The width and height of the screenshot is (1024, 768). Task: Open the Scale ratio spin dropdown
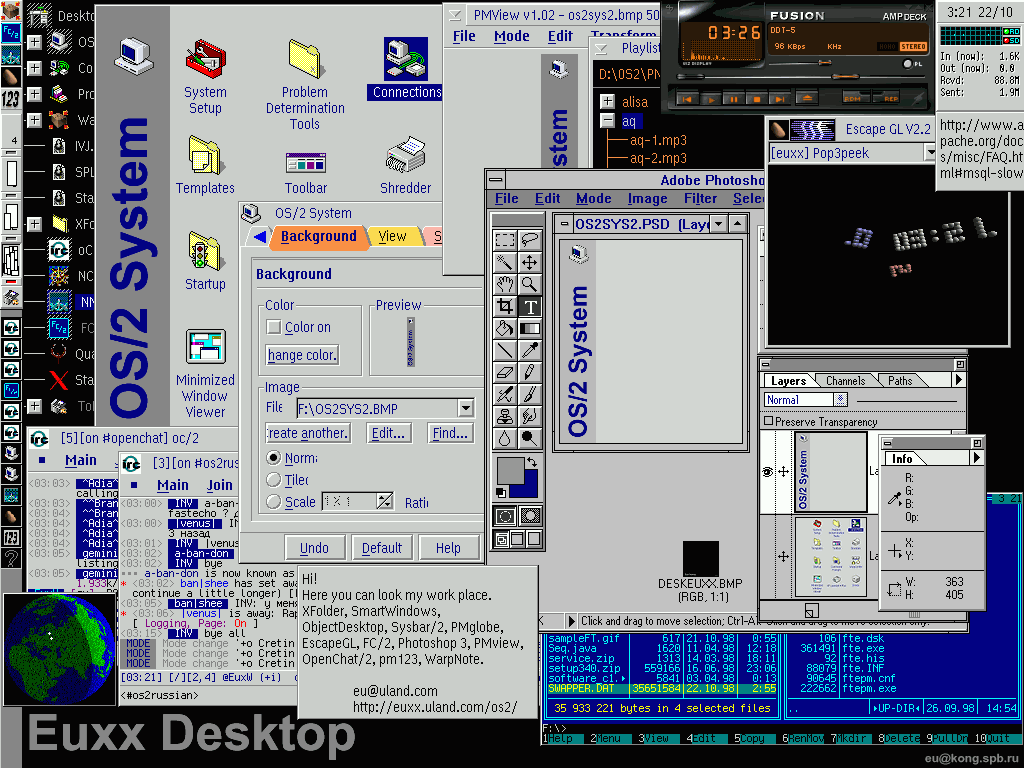385,502
